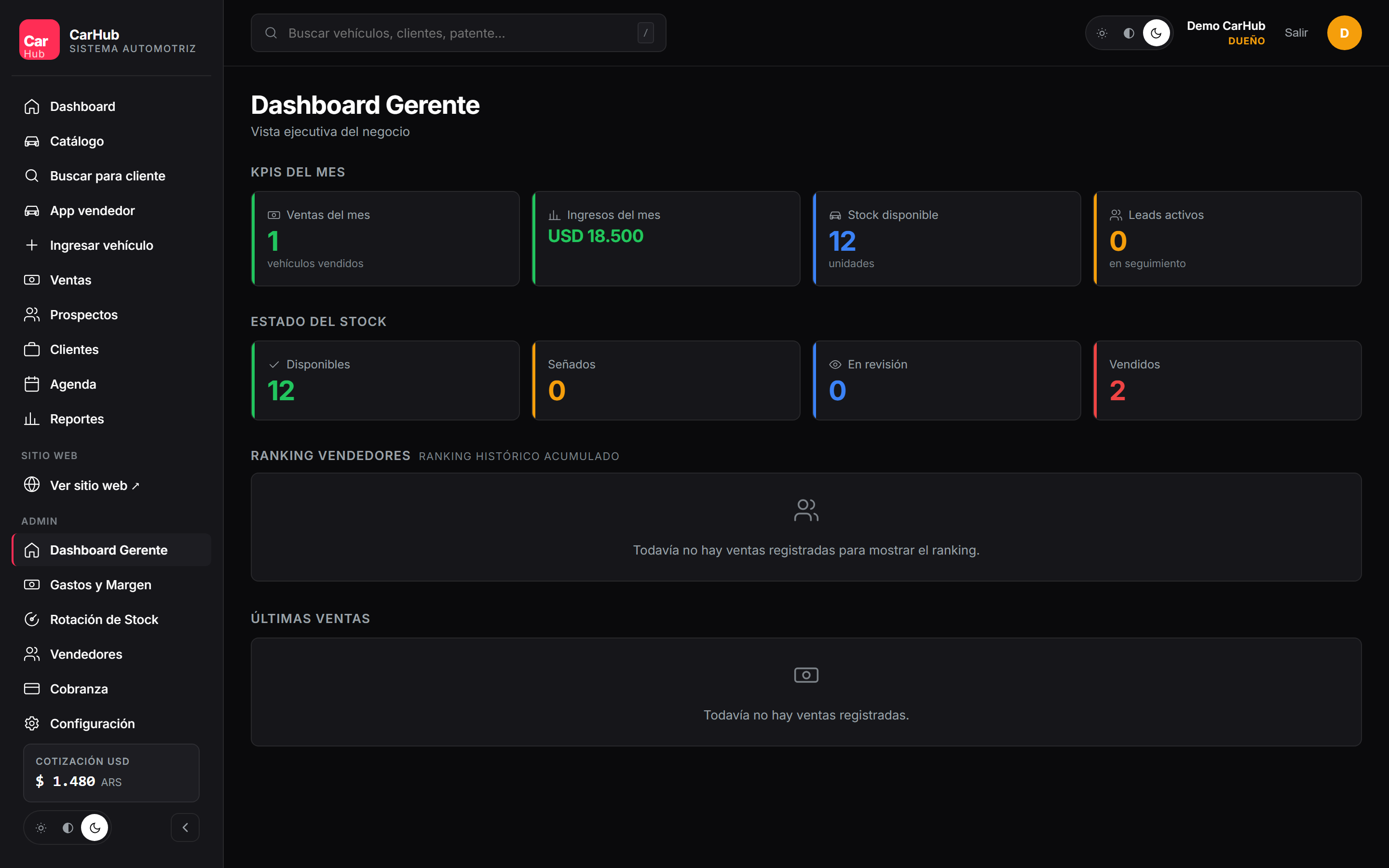Click the Gastos y Margen banknote icon
Viewport: 1389px width, 868px height.
(x=31, y=584)
